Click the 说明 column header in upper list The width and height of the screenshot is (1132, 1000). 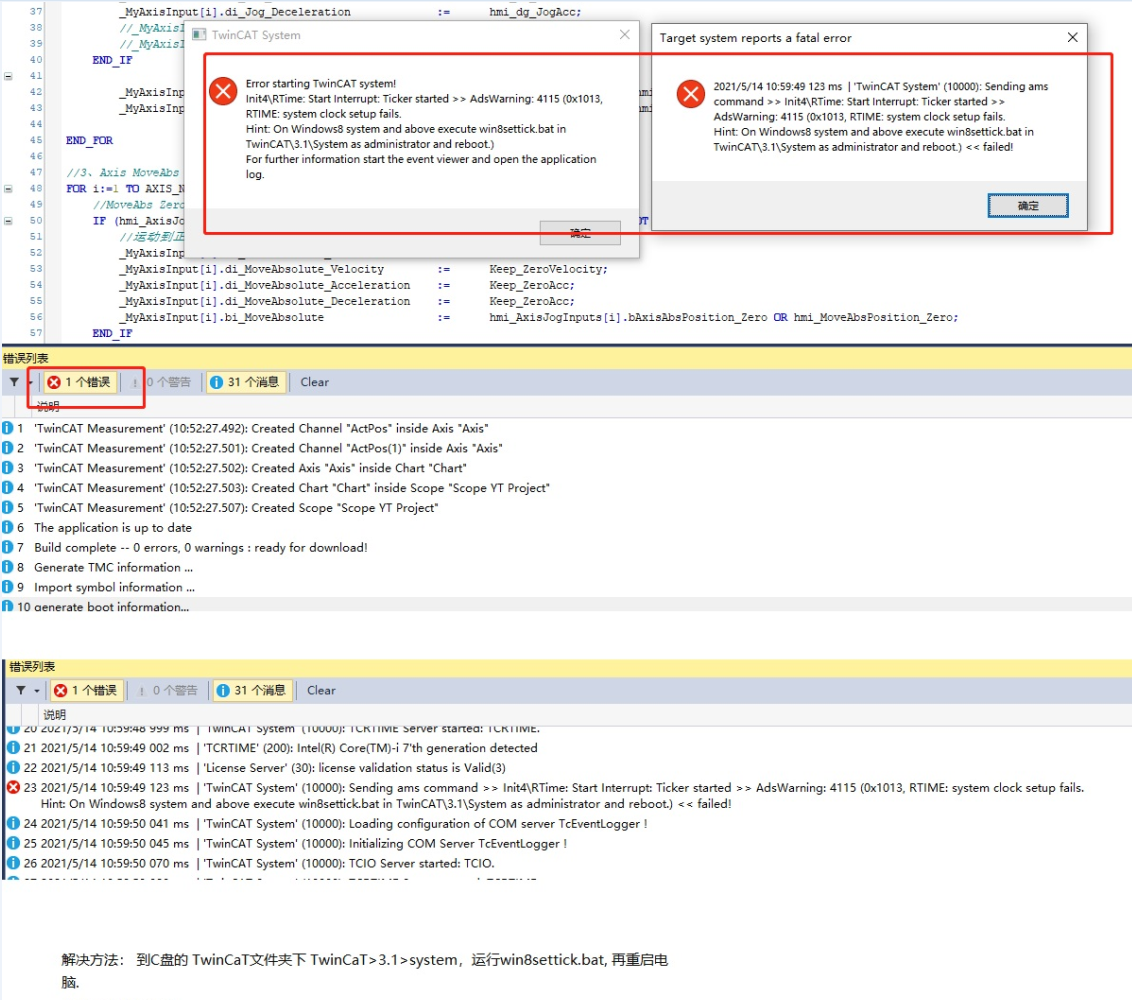48,406
